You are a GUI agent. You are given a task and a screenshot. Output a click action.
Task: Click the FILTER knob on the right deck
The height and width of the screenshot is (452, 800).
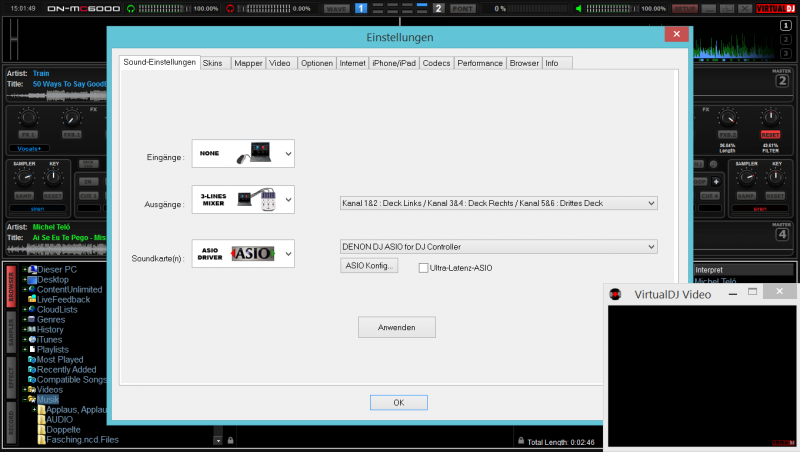coord(770,117)
